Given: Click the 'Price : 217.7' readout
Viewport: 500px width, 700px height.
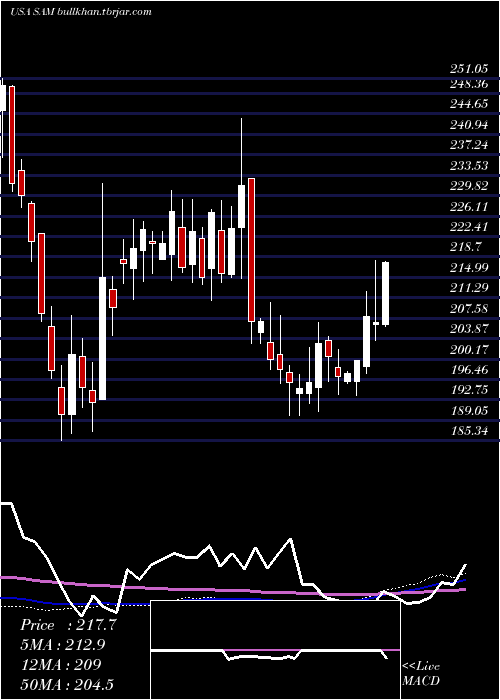Looking at the screenshot, I should tap(68, 625).
